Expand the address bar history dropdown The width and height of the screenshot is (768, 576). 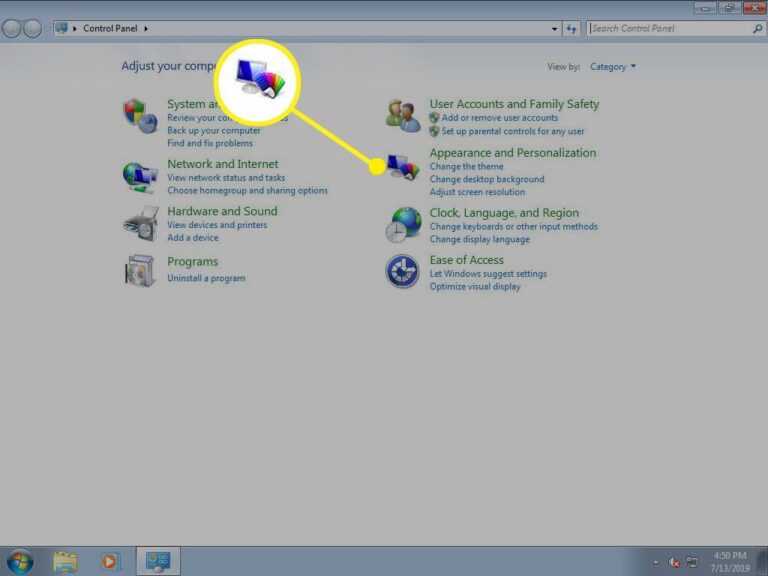pyautogui.click(x=554, y=29)
